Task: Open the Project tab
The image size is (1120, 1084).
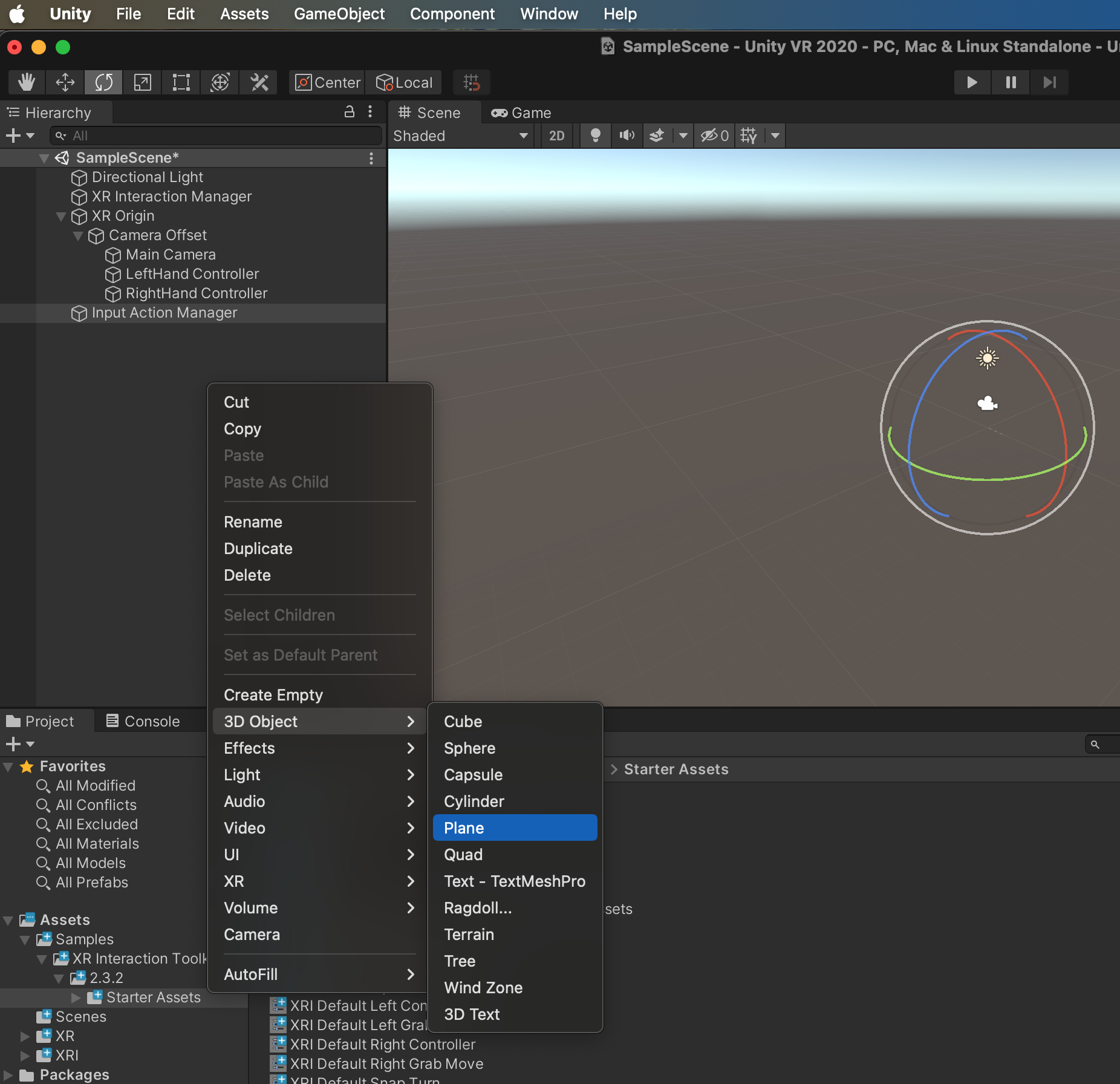Action: 40,721
